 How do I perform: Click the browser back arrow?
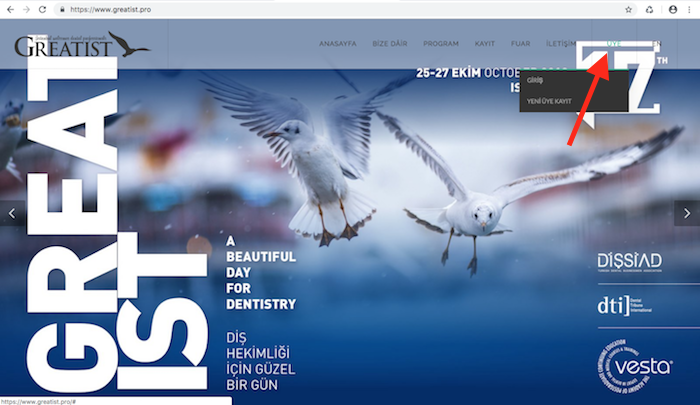[10, 9]
